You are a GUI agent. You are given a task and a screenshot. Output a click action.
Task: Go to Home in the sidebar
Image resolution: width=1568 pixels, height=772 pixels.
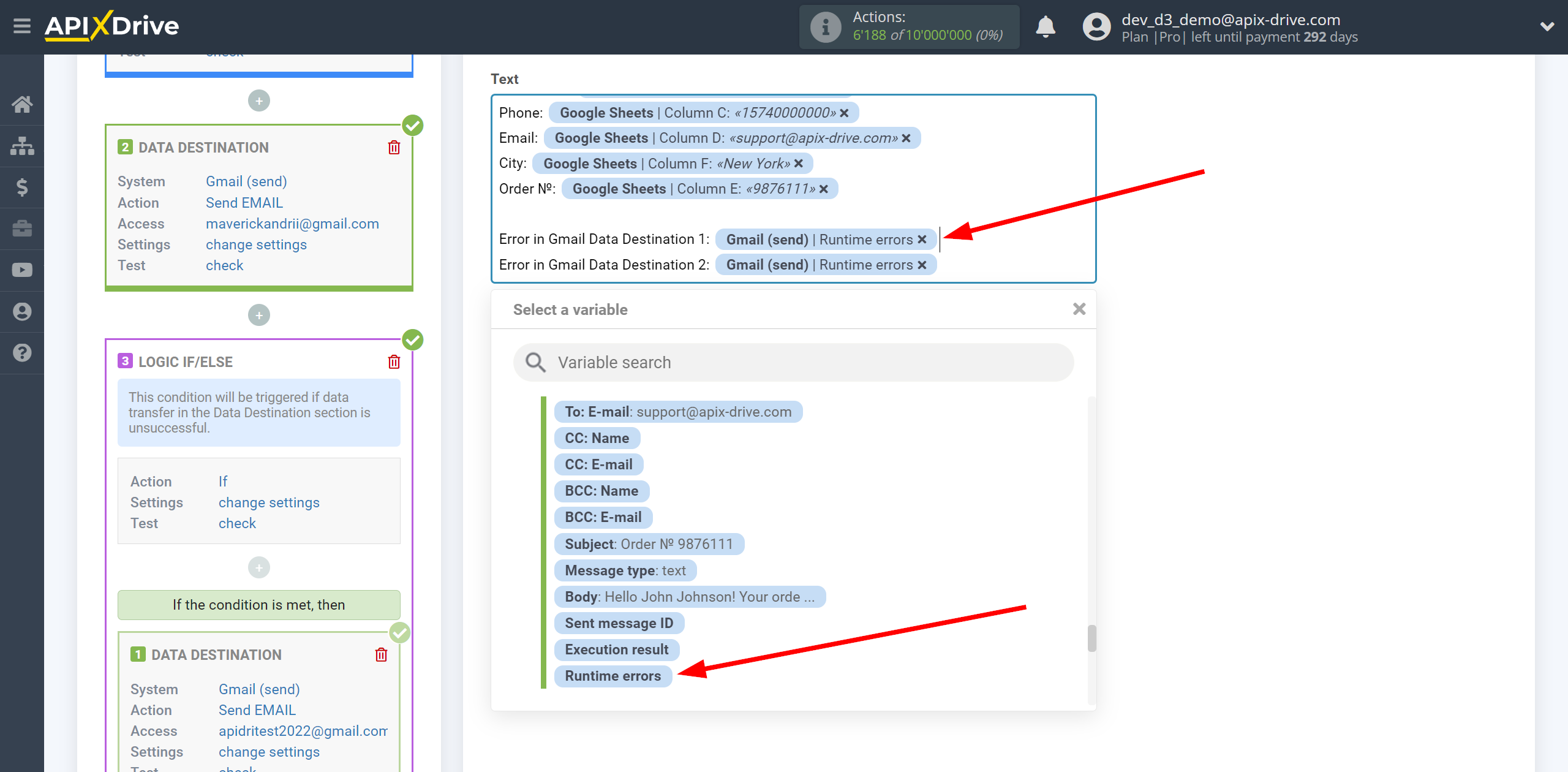point(22,104)
